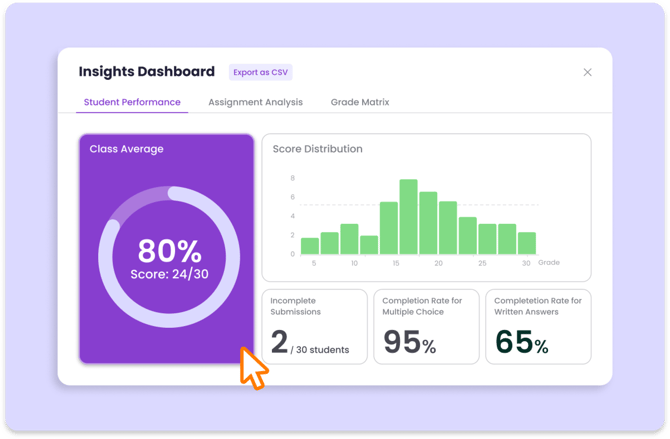This screenshot has height=439, width=670.
Task: Switch to the Student Performance tab
Action: point(132,102)
